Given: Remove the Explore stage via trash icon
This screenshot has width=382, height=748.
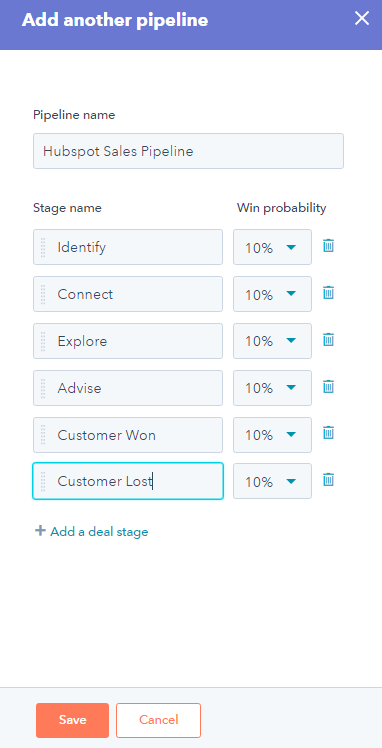Looking at the screenshot, I should 328,340.
